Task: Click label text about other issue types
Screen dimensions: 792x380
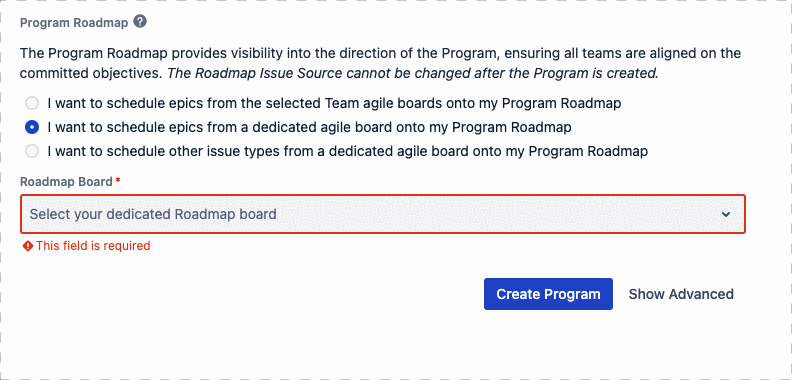Action: click(348, 151)
